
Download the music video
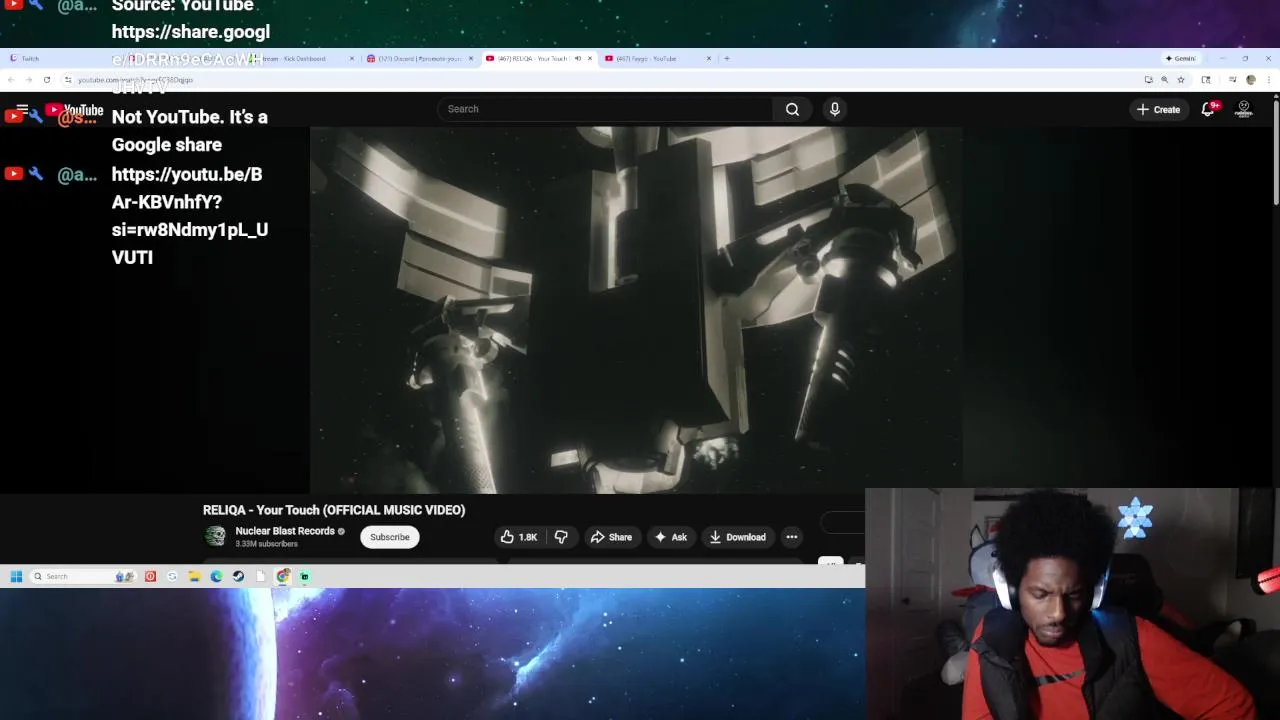point(737,537)
